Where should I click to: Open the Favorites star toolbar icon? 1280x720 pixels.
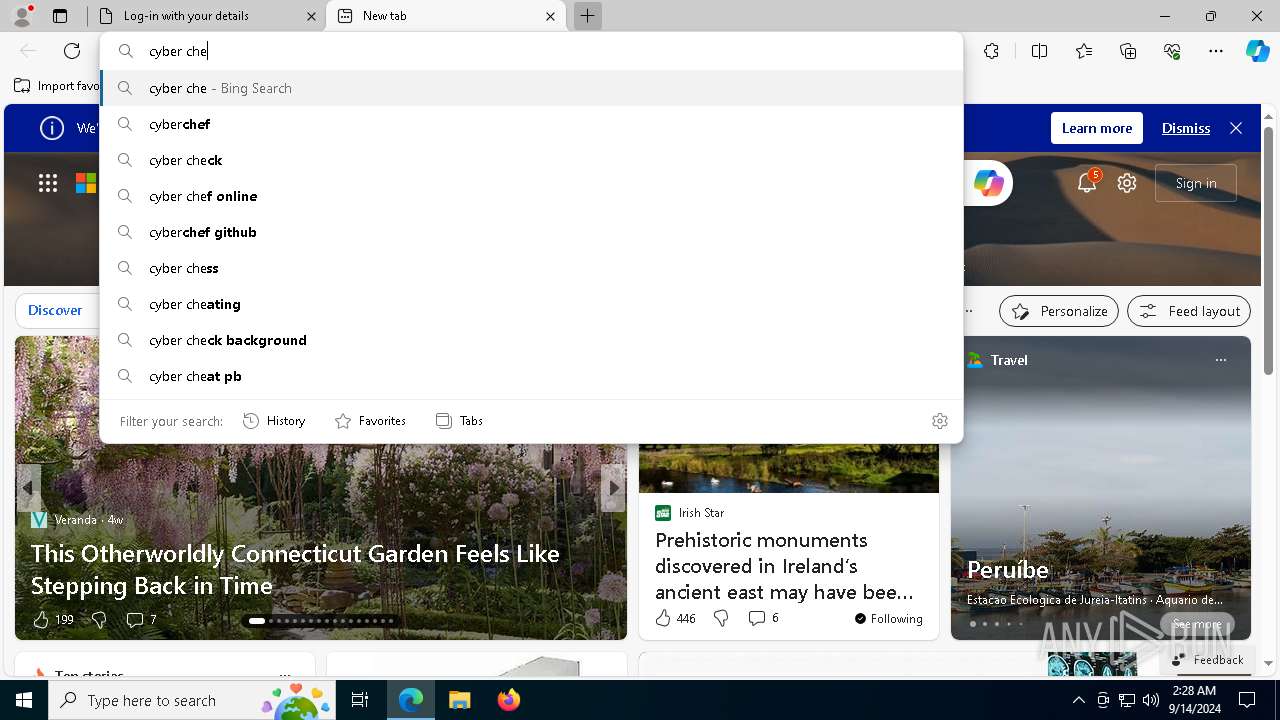click(1084, 51)
